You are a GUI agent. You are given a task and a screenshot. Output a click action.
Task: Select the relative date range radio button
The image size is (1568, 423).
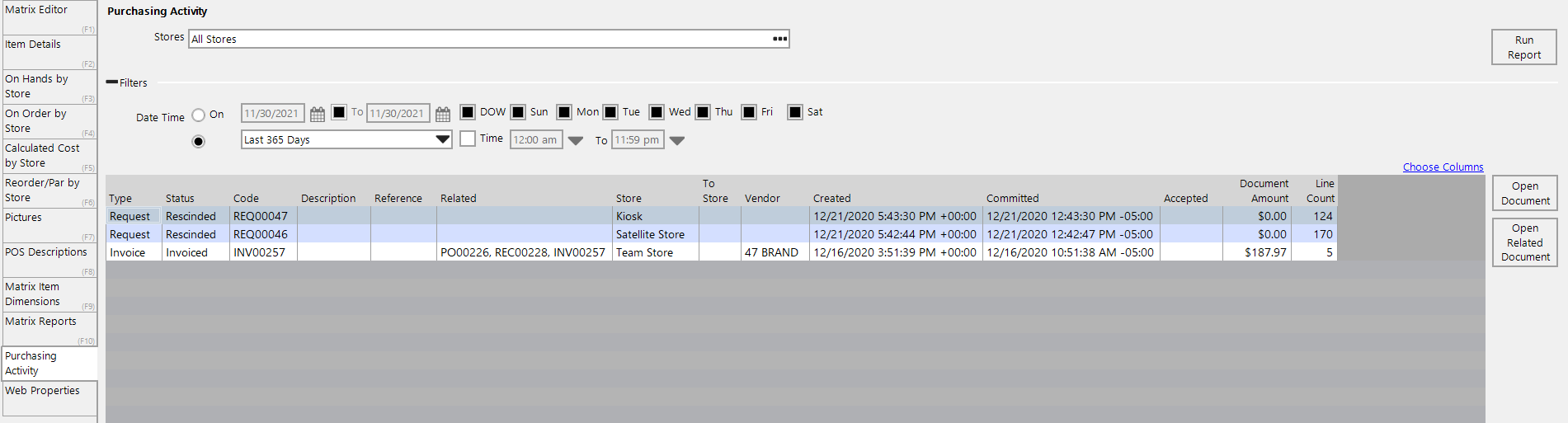[x=198, y=141]
